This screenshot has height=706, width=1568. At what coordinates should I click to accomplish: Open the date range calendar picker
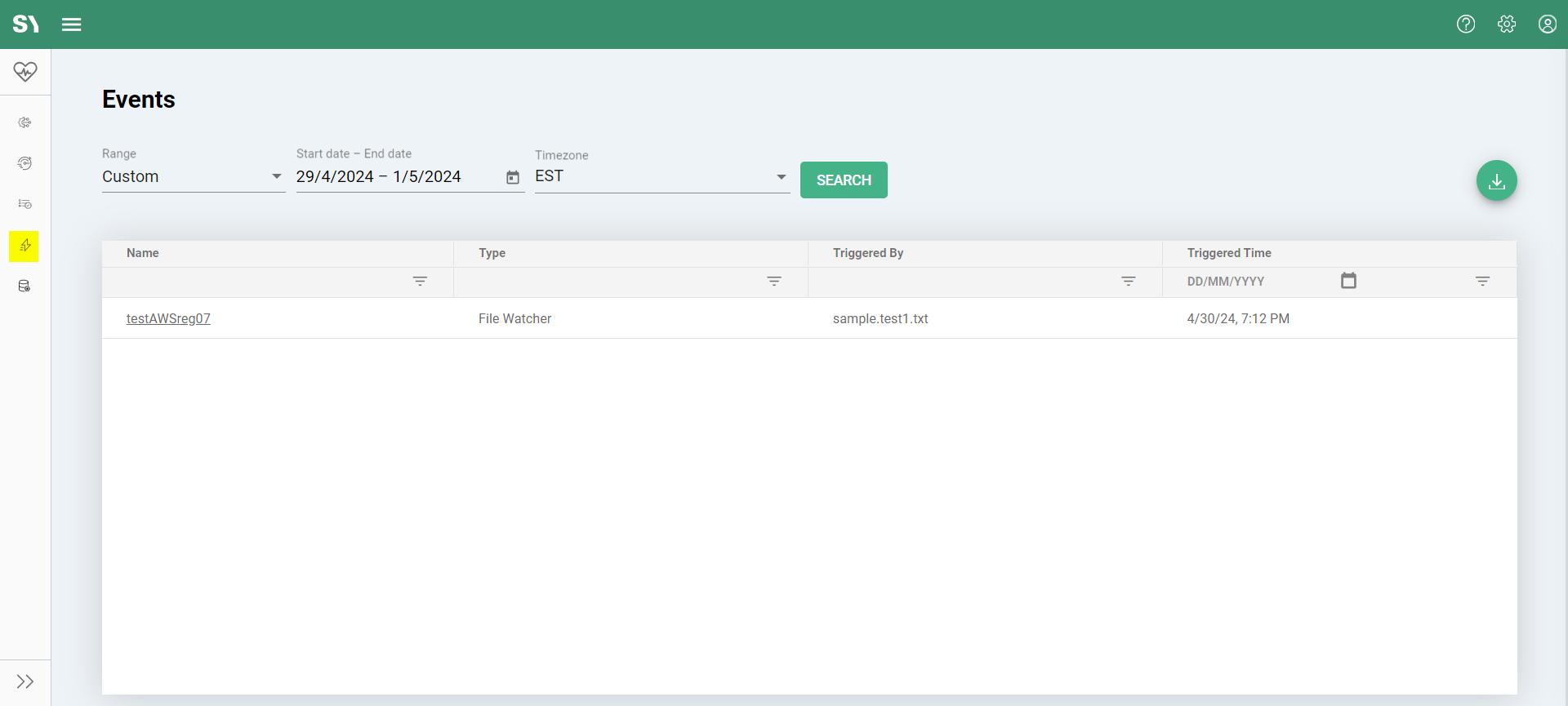tap(513, 178)
